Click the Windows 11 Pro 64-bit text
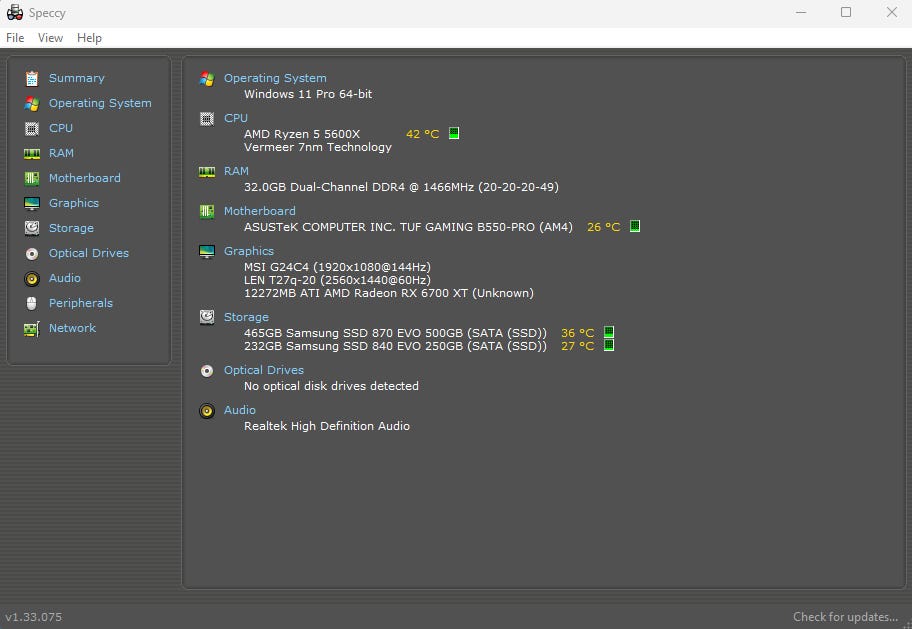912x629 pixels. click(x=308, y=94)
